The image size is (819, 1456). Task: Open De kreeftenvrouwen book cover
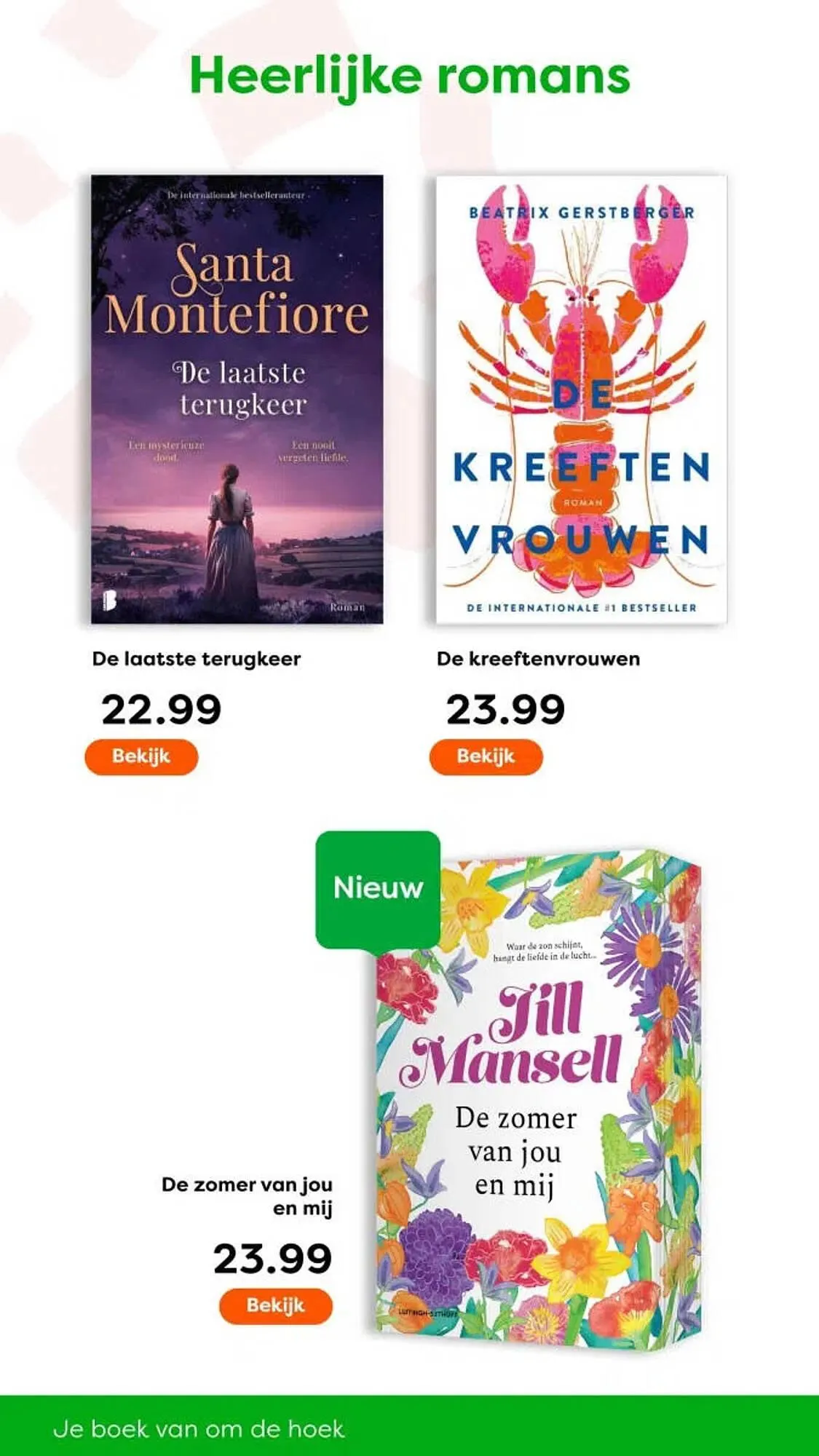click(581, 399)
